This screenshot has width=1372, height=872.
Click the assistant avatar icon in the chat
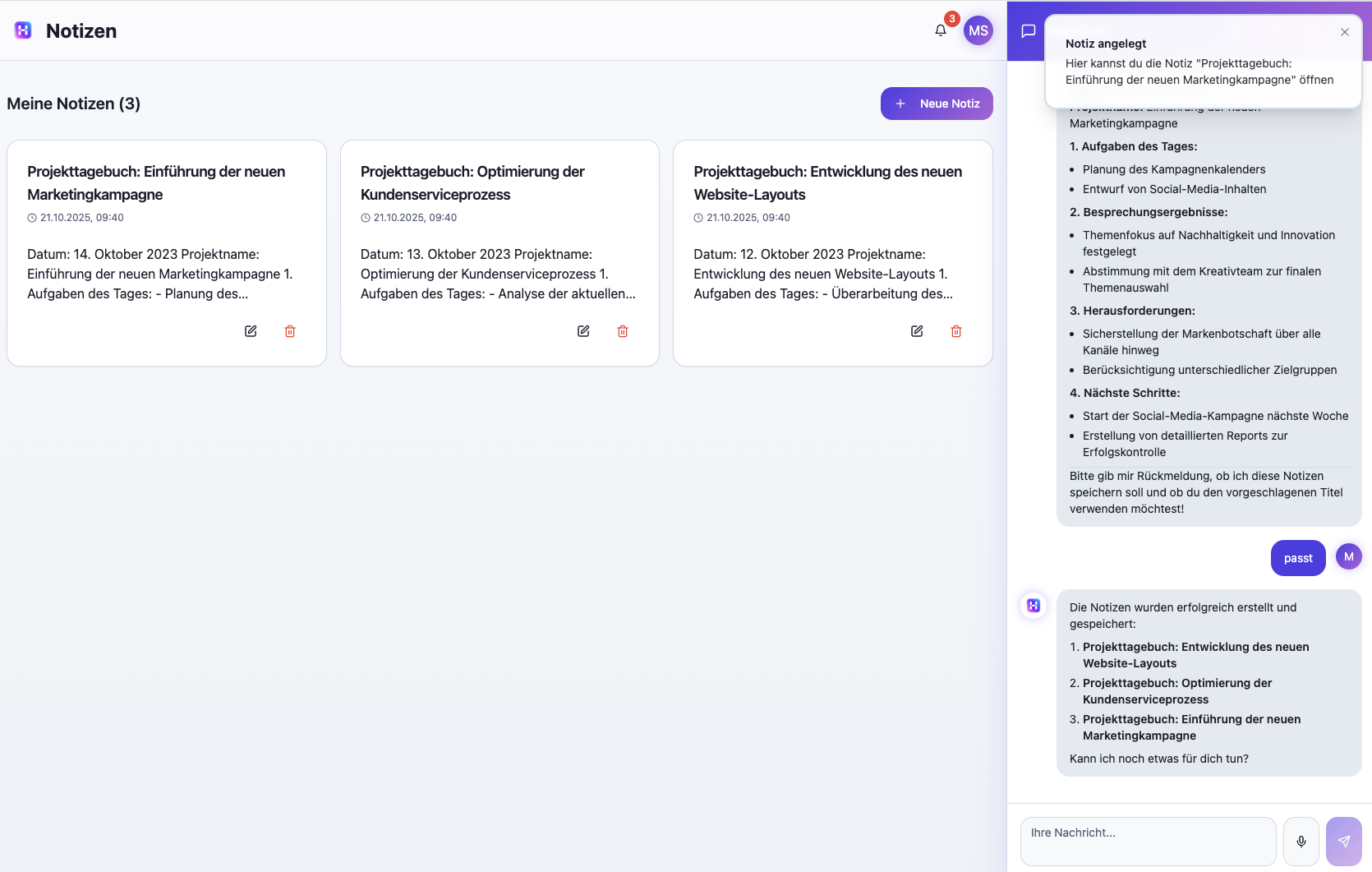[x=1034, y=606]
